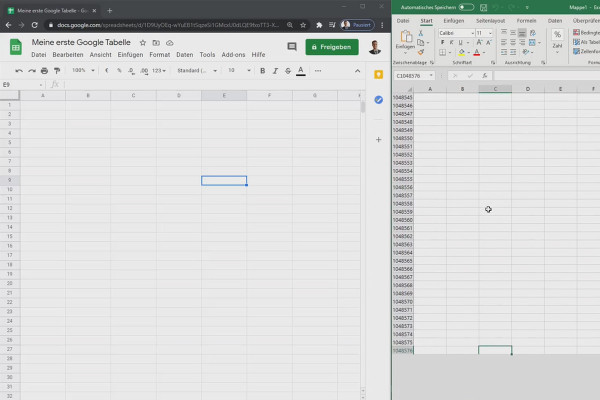Open Add-ons menu in Google Sheets
The image size is (600, 400).
pyautogui.click(x=233, y=55)
